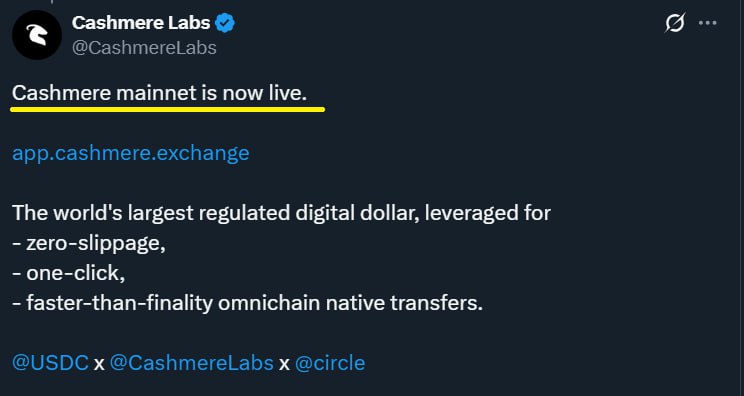The image size is (744, 396).
Task: Click the @circle mention
Action: click(x=330, y=363)
